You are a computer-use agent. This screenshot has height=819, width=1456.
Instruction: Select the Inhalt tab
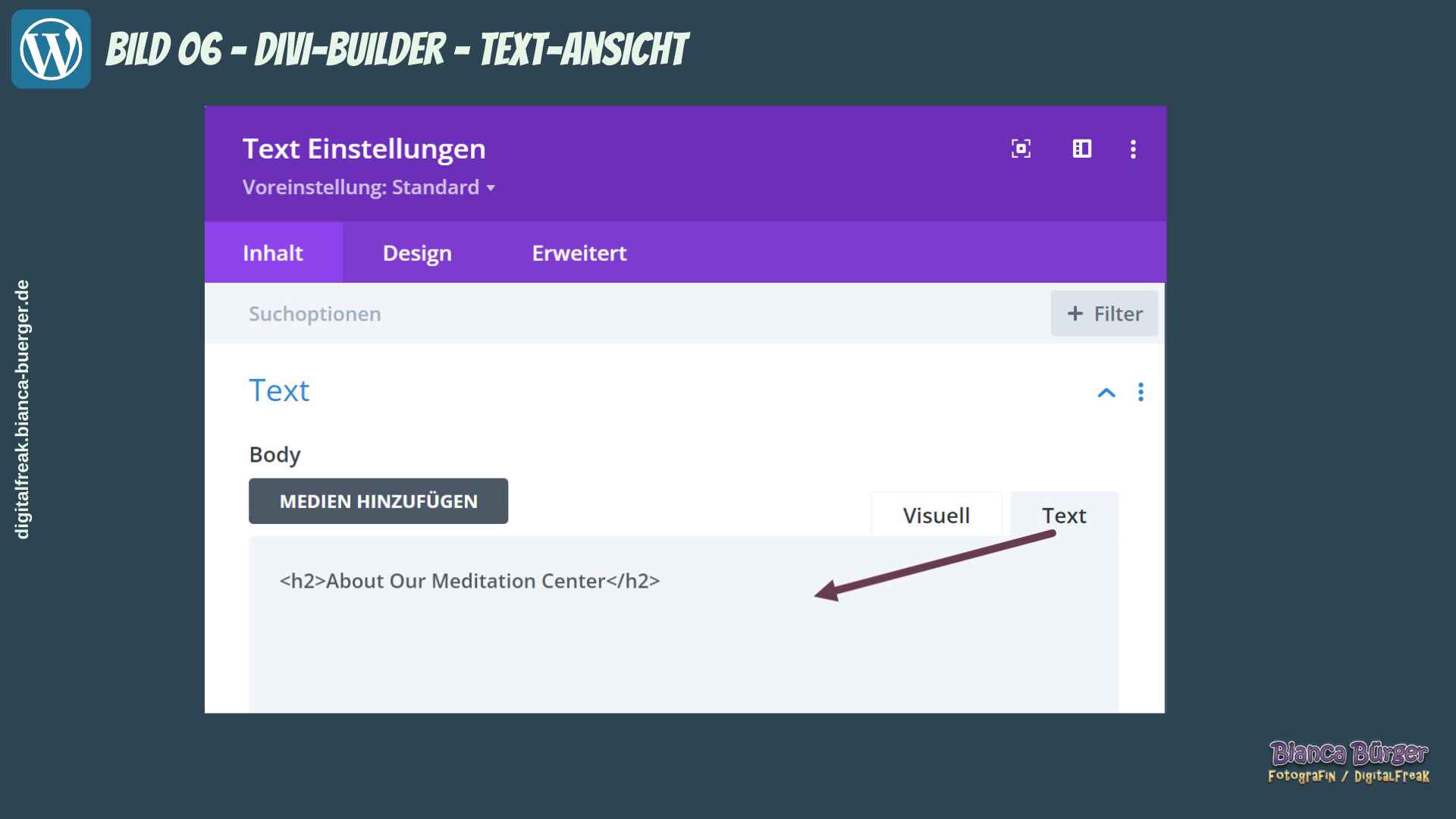pyautogui.click(x=272, y=253)
